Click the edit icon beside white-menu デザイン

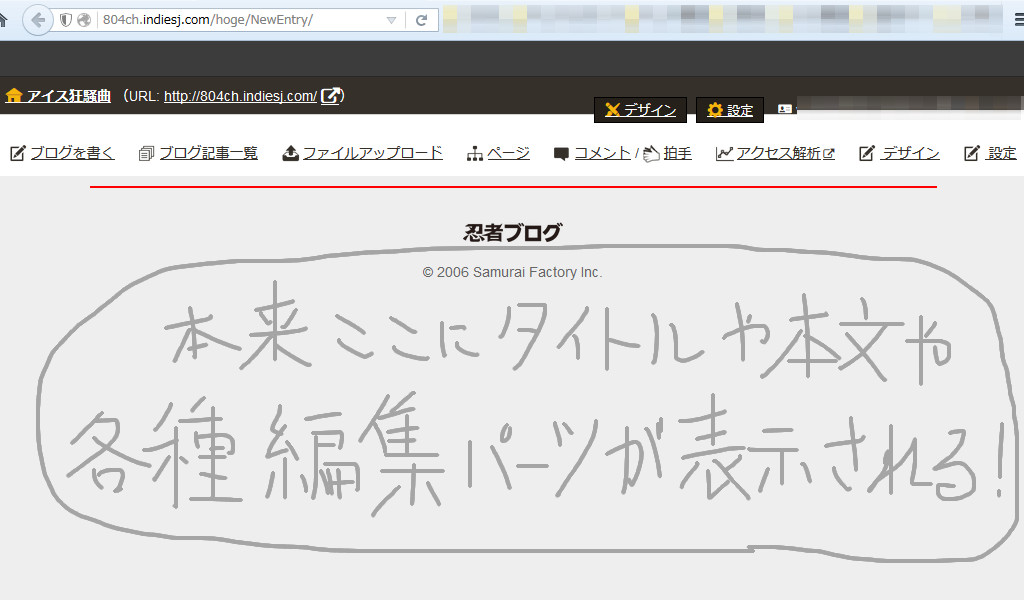point(867,153)
